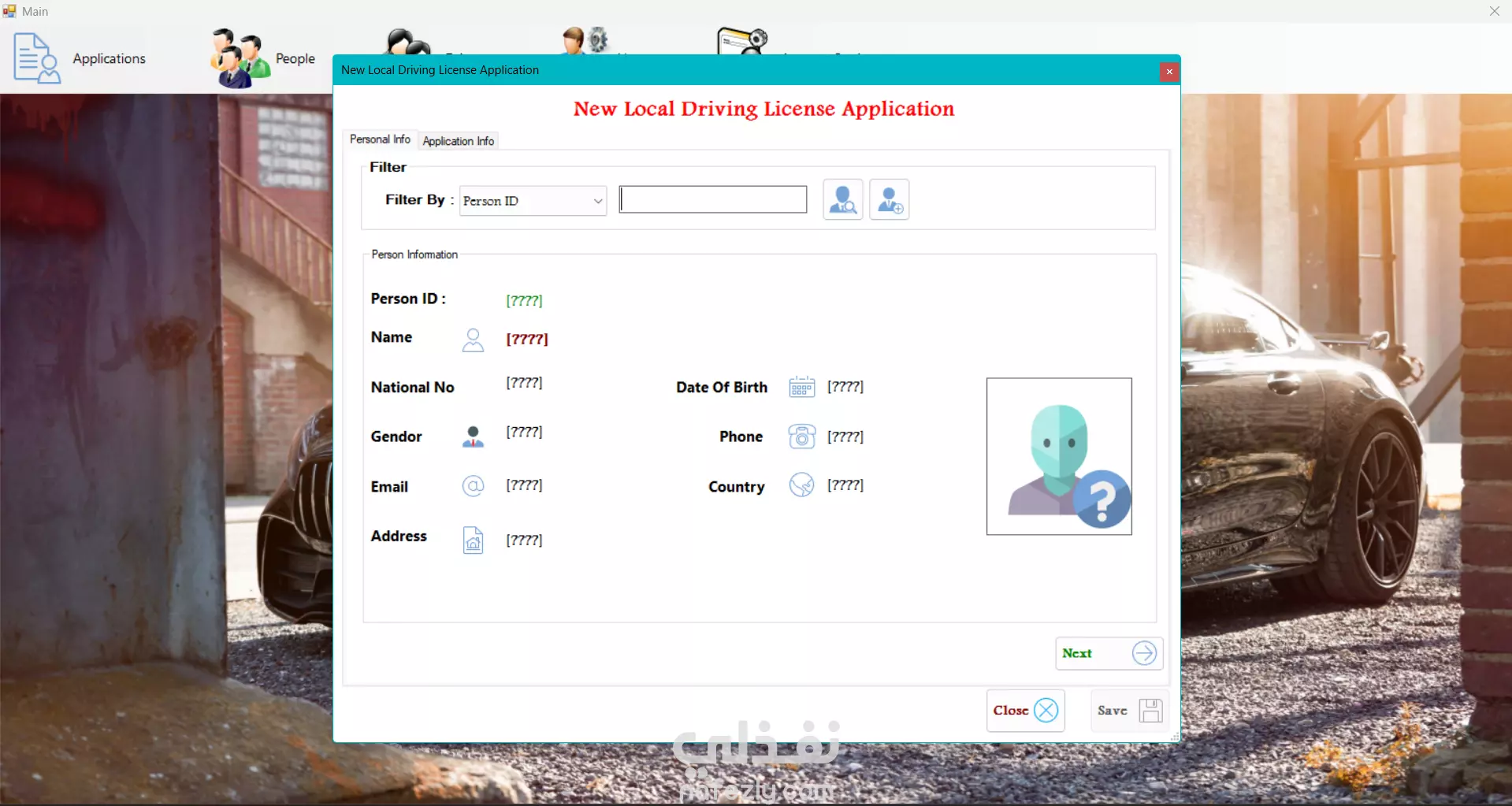Open the People menu in Main window
The height and width of the screenshot is (806, 1512).
pyautogui.click(x=263, y=59)
